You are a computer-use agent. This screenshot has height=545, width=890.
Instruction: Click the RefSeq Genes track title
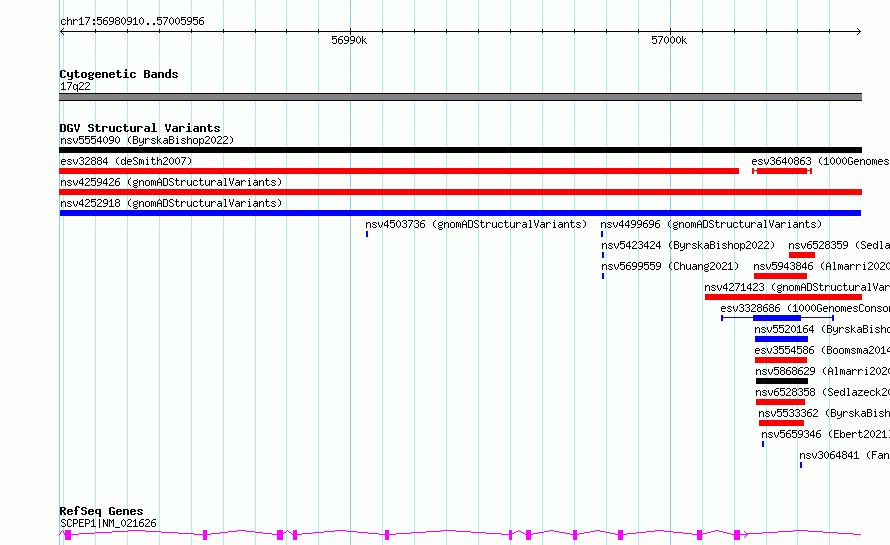(101, 511)
